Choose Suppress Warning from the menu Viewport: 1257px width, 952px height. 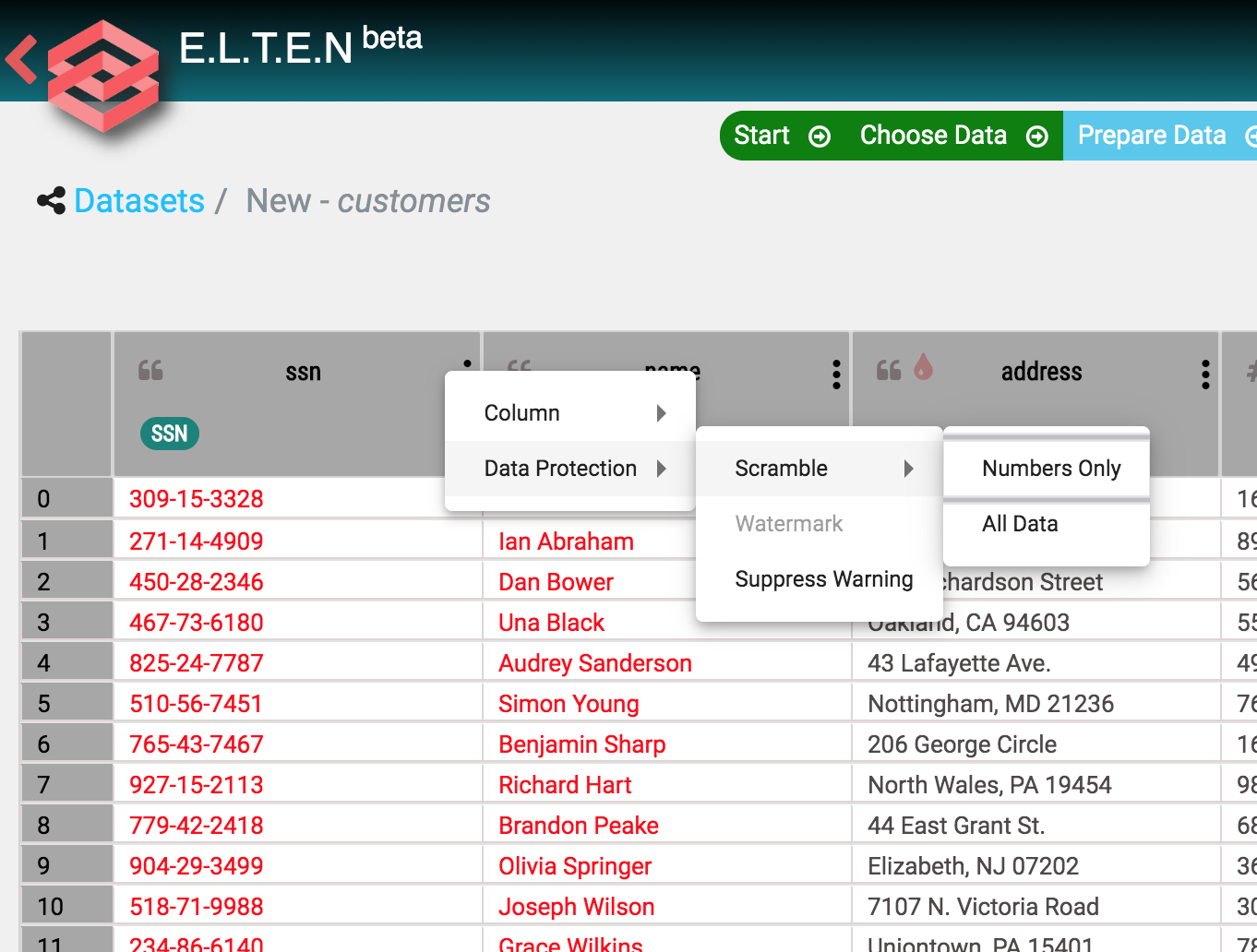(x=823, y=579)
